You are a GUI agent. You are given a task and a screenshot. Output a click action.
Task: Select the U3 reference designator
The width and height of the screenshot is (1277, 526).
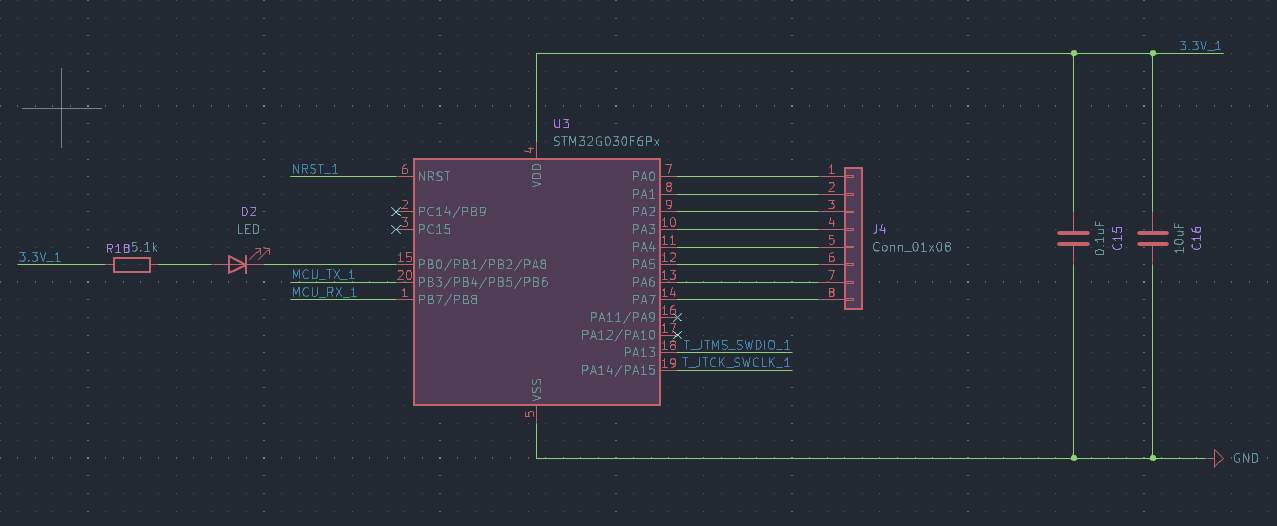click(562, 124)
